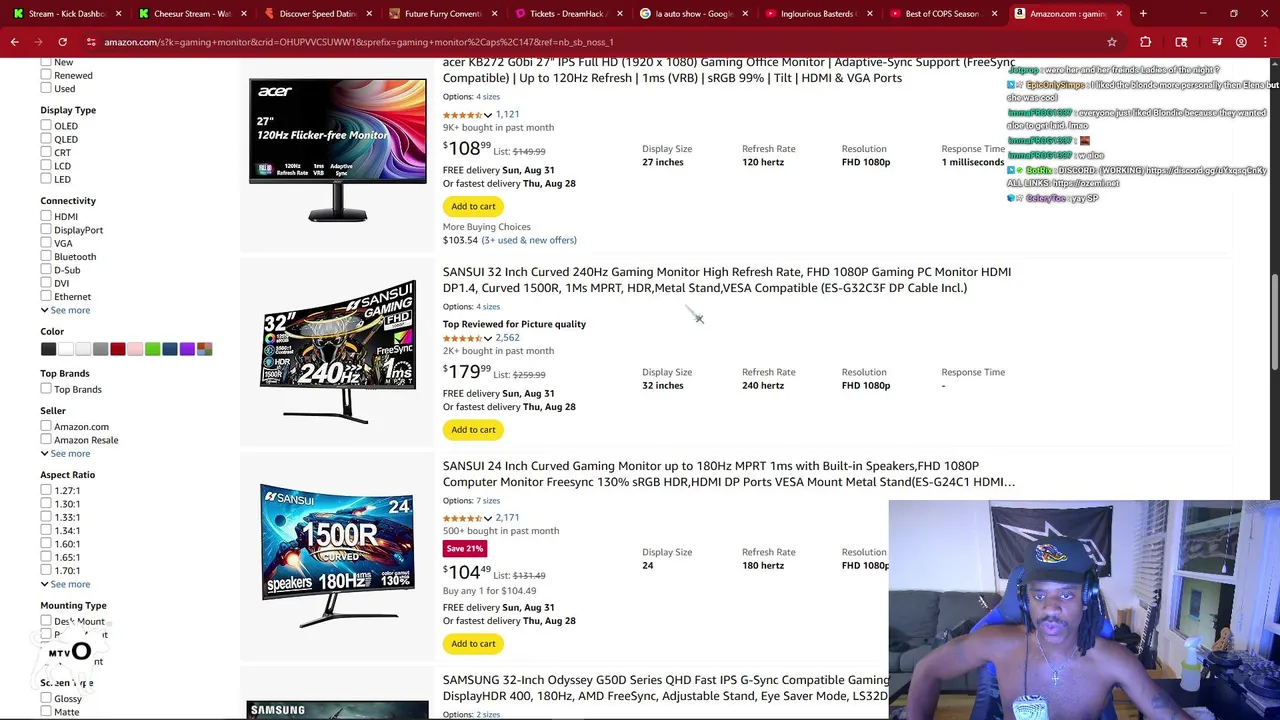Image resolution: width=1280 pixels, height=720 pixels.
Task: Enable the QLED display type filter
Action: point(46,139)
